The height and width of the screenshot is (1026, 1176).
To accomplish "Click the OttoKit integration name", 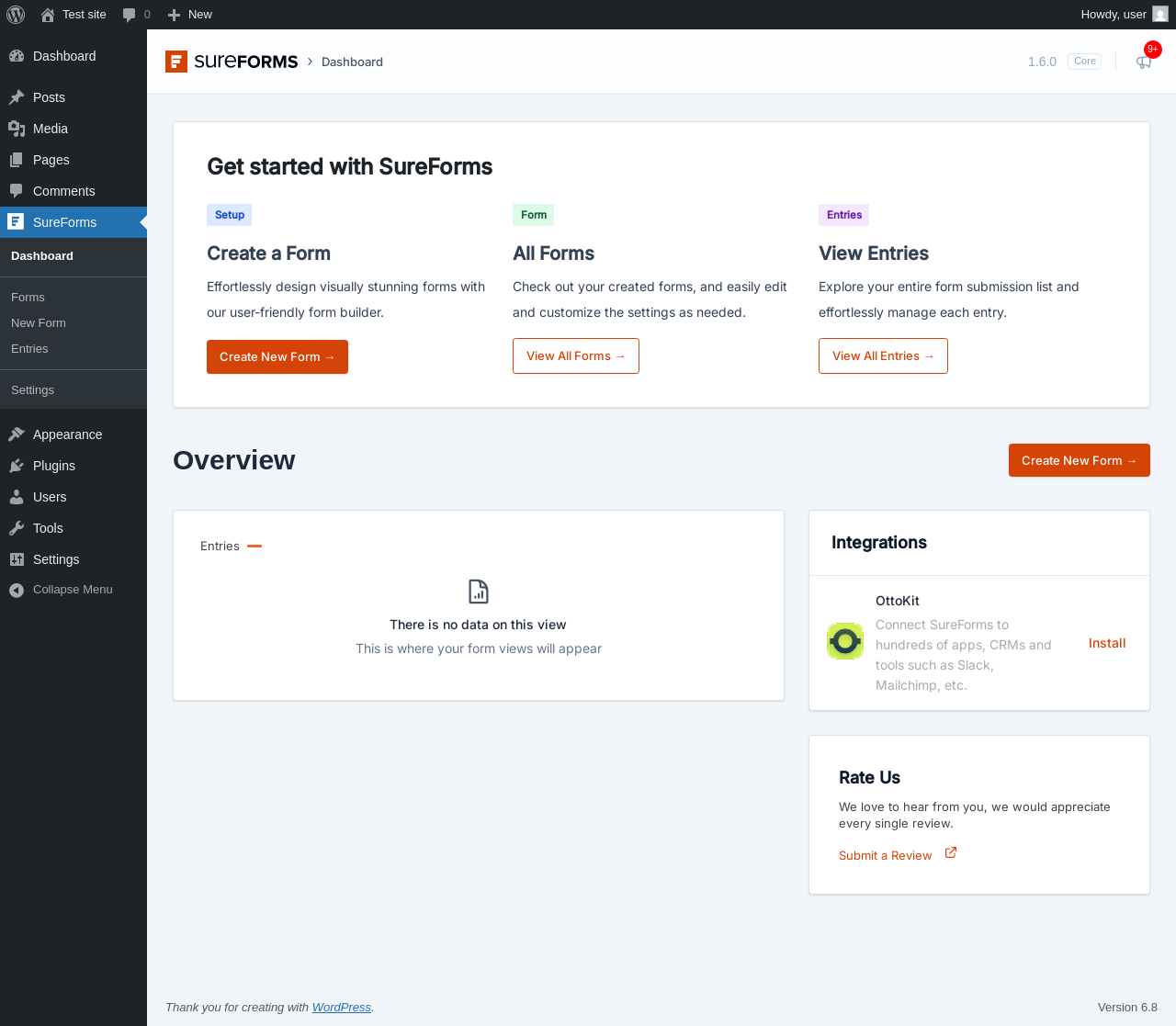I will [x=898, y=601].
